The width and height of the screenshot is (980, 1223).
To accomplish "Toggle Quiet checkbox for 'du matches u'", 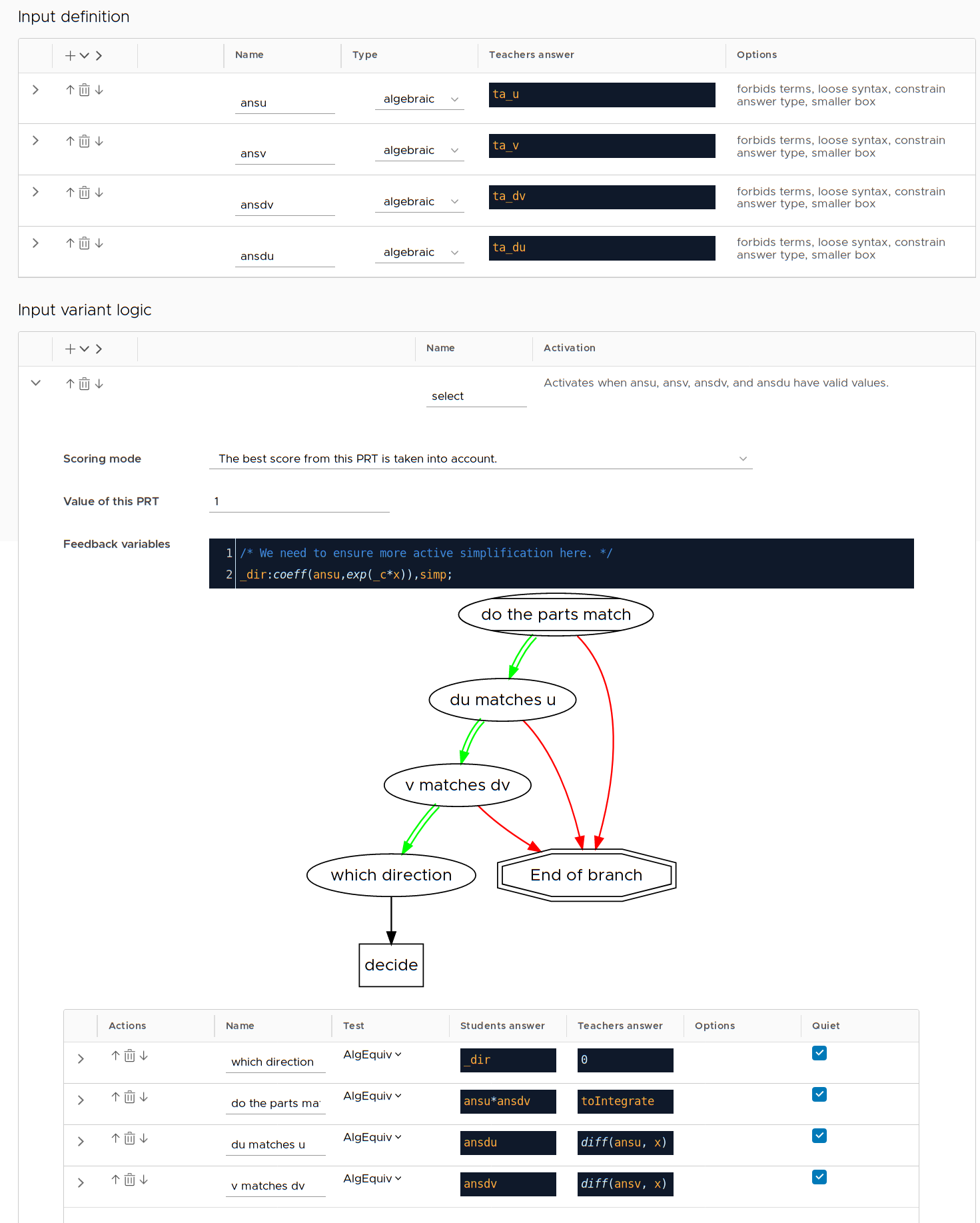I will pos(819,1136).
